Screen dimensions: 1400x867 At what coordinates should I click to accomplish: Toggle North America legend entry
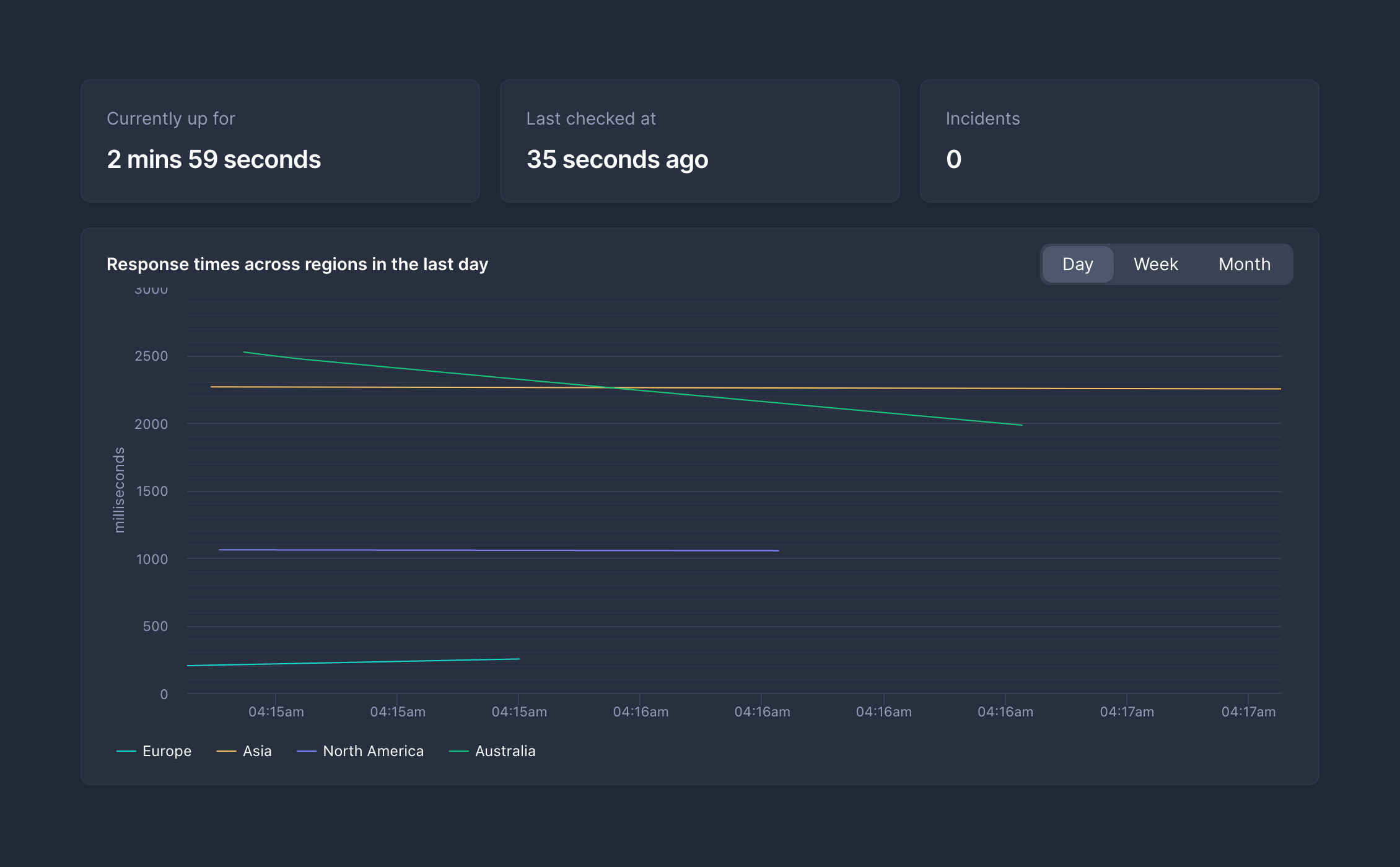tap(373, 751)
